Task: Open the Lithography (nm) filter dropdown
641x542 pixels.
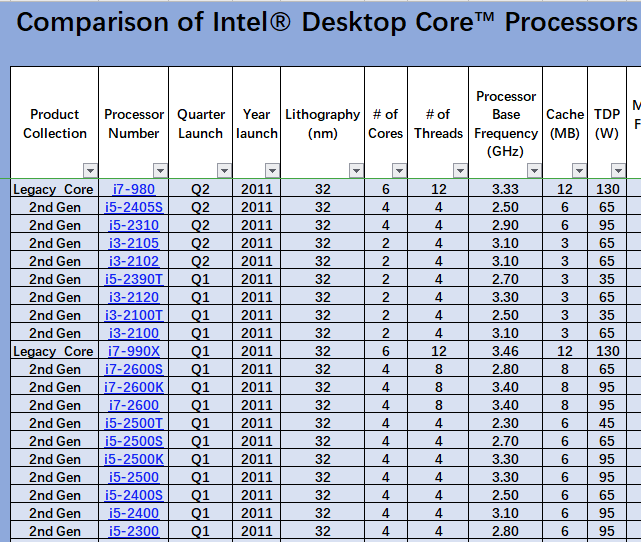Action: (356, 170)
